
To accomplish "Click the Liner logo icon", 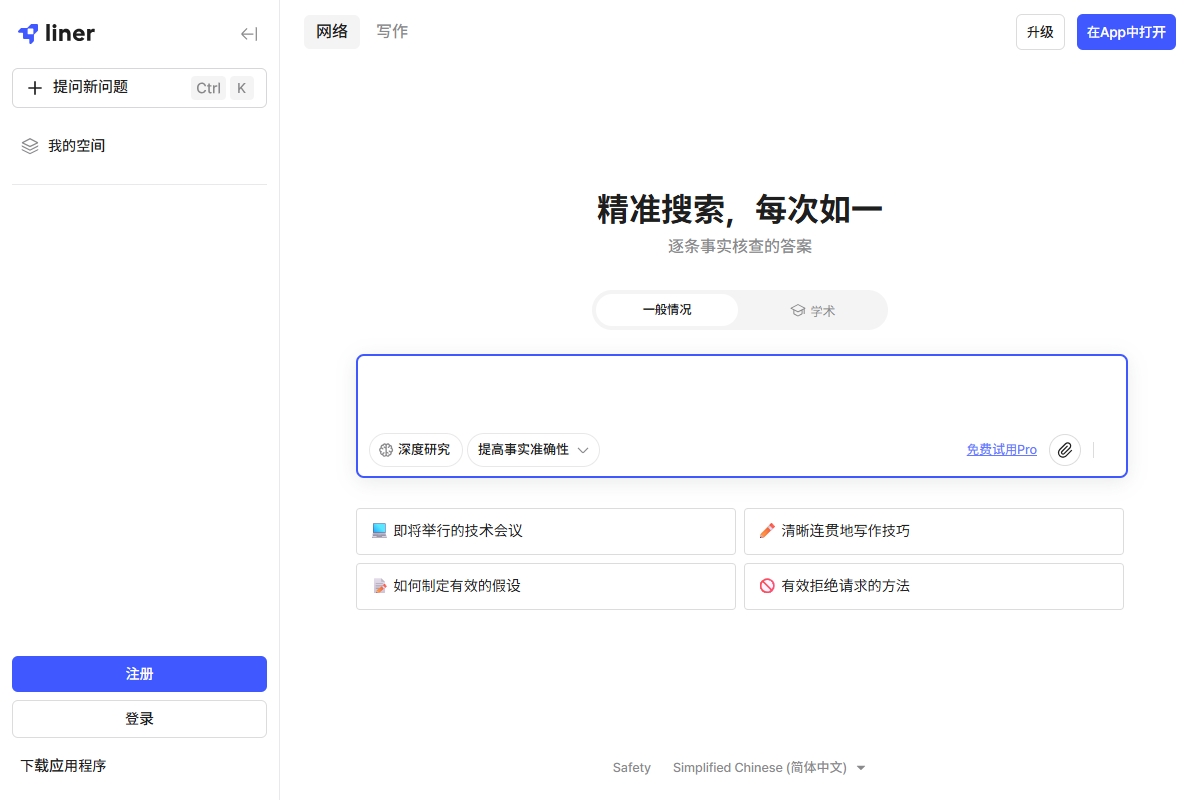I will 29,33.
